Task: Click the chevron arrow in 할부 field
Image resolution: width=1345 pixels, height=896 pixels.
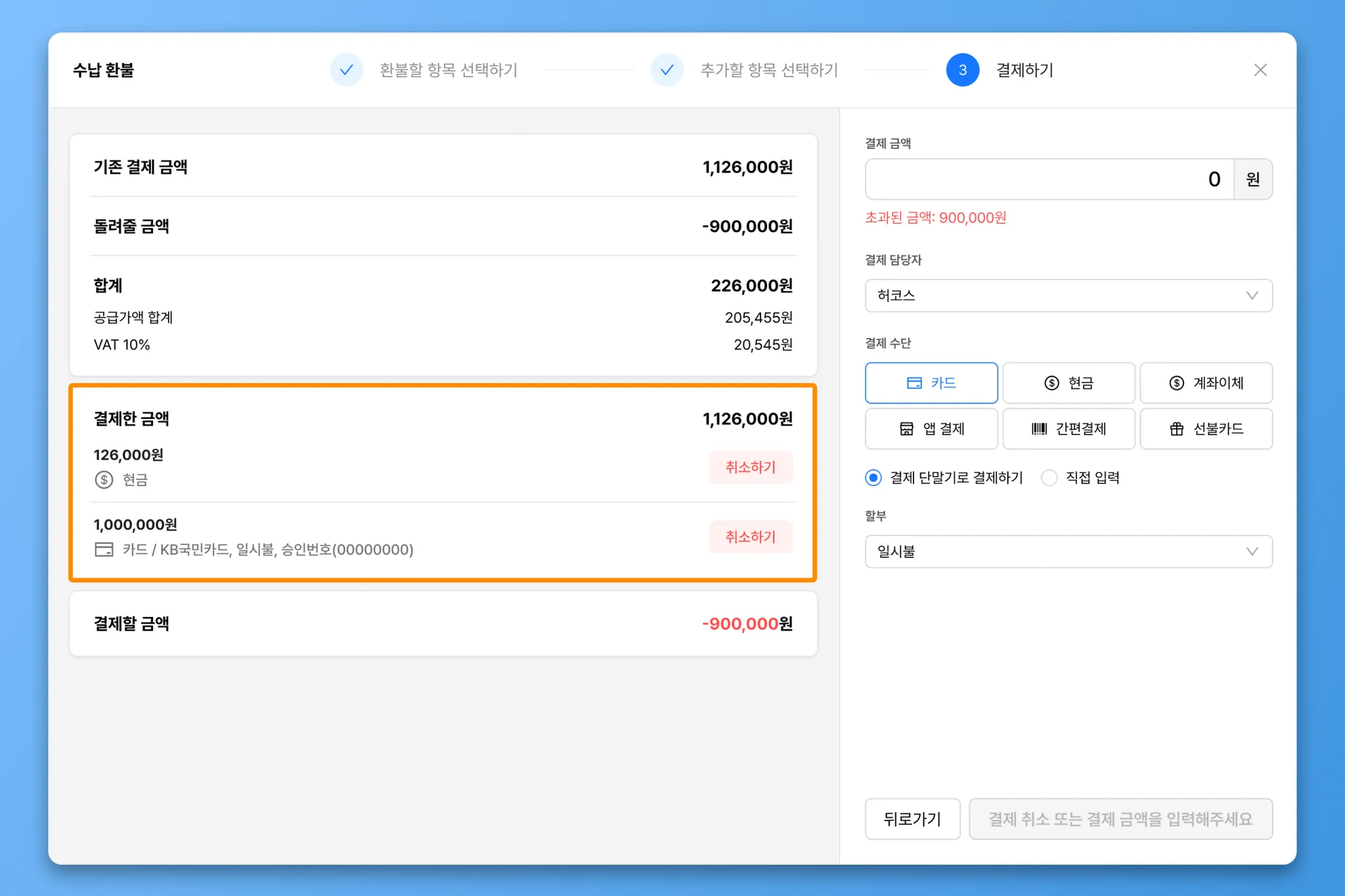Action: [x=1252, y=551]
